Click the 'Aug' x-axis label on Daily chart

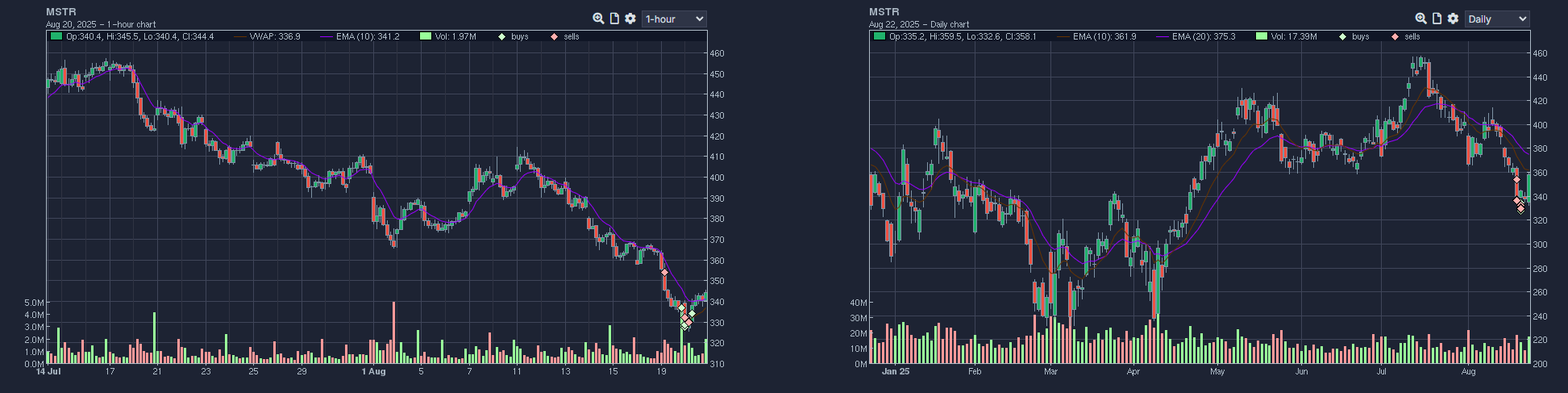click(x=1468, y=372)
